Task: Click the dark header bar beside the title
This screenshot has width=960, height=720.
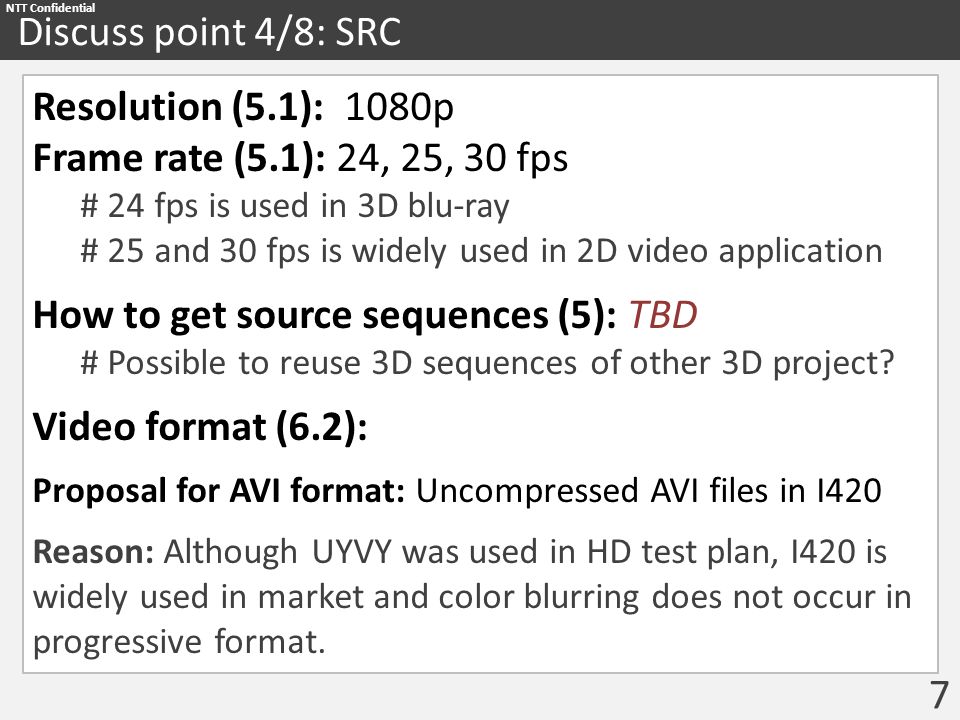Action: point(680,30)
